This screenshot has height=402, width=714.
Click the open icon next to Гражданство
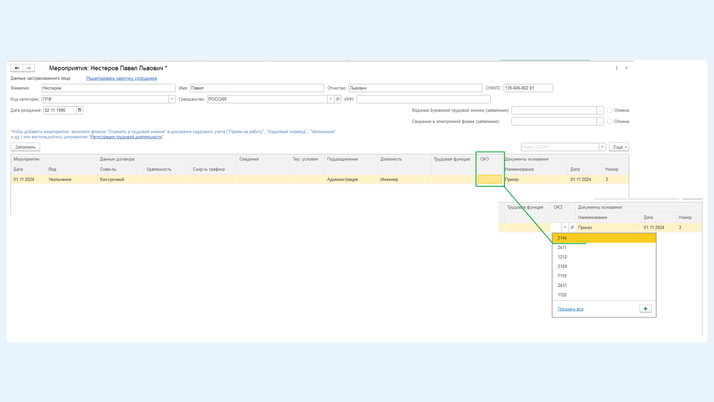338,99
